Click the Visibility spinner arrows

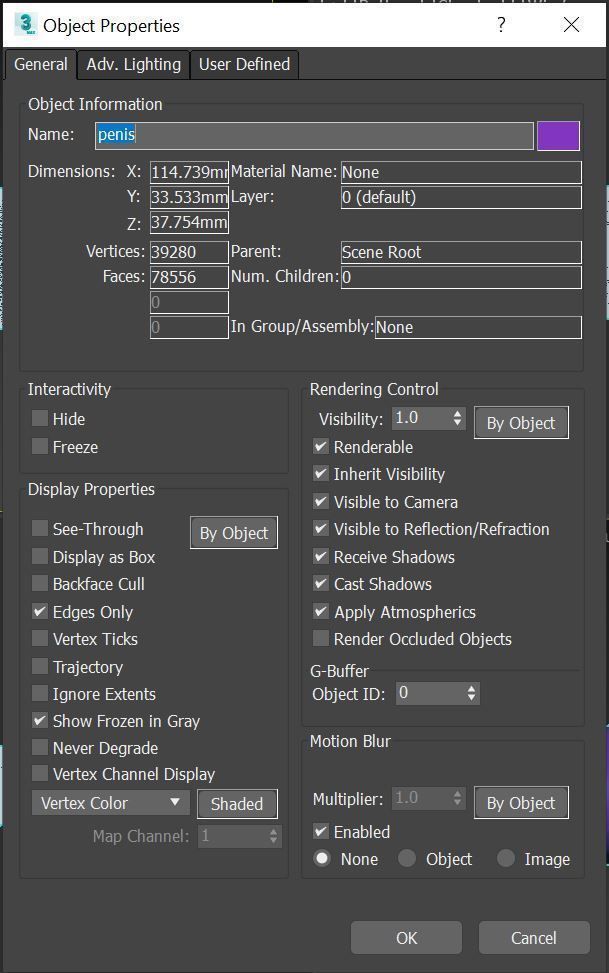click(x=458, y=418)
